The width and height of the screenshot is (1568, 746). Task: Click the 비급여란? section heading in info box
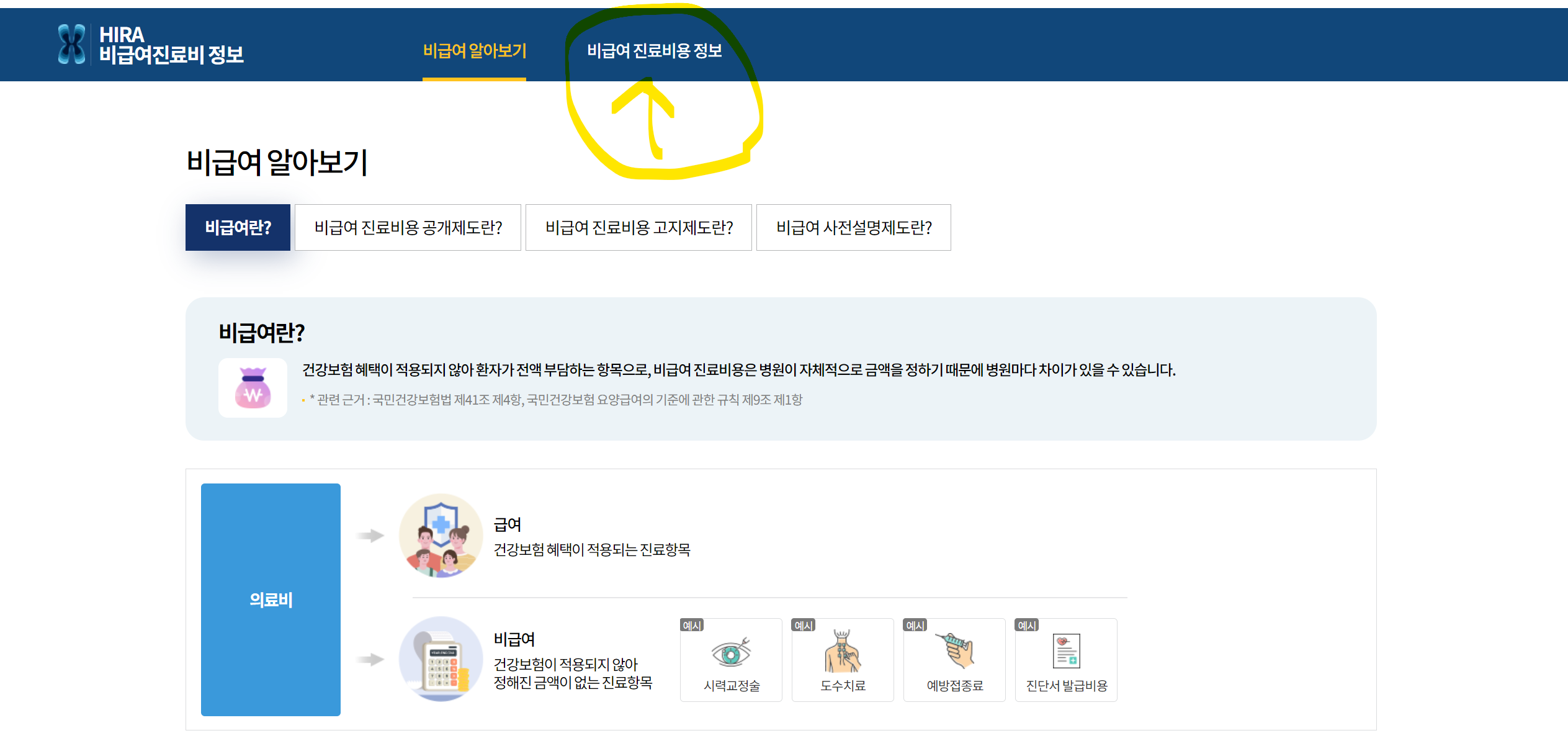[x=262, y=333]
